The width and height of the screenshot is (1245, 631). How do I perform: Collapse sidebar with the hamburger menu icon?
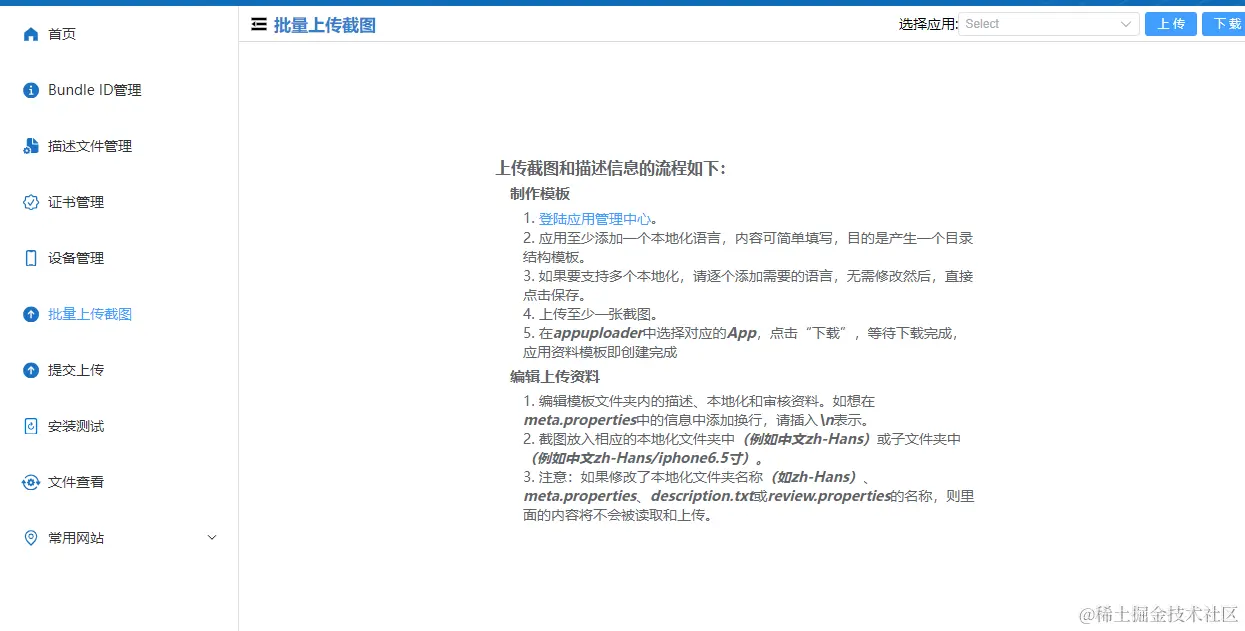click(x=259, y=24)
